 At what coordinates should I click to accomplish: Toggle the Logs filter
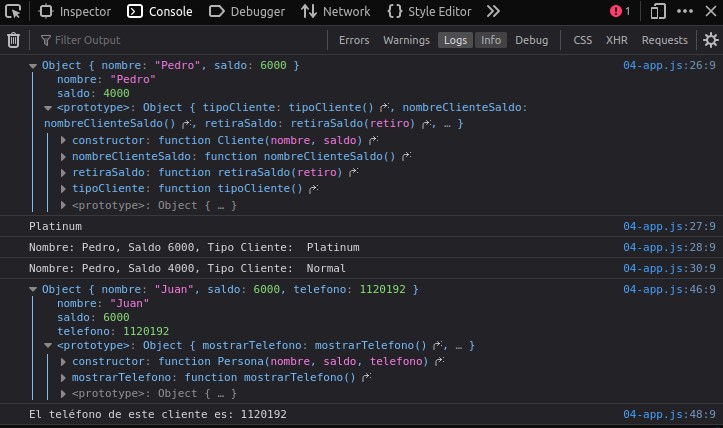pos(455,40)
